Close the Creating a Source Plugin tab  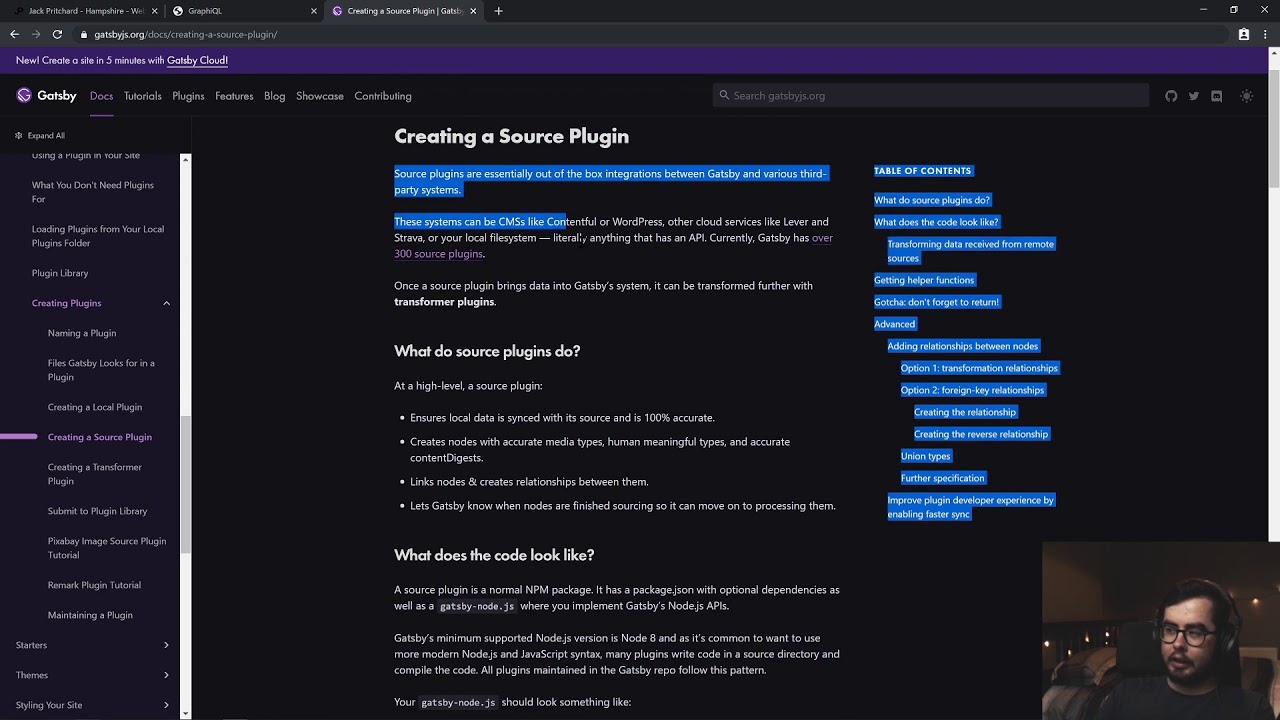[473, 11]
